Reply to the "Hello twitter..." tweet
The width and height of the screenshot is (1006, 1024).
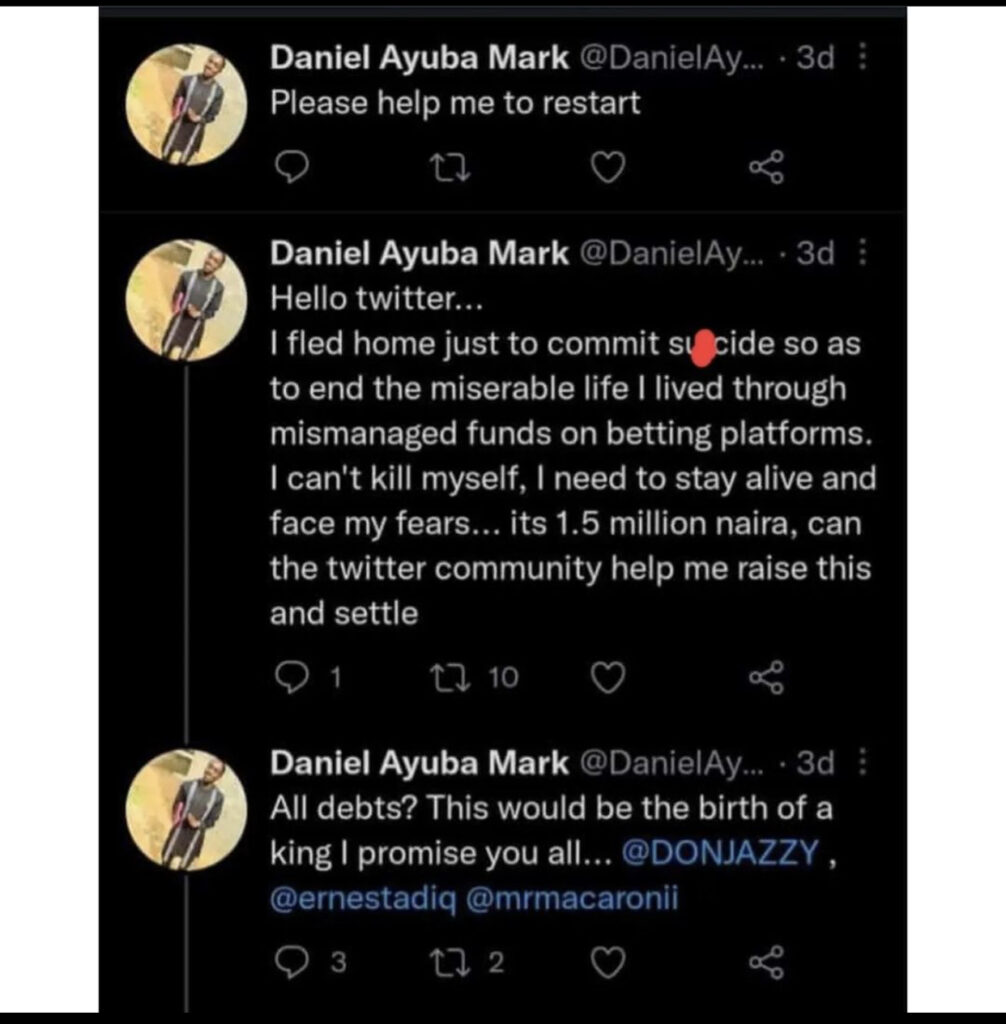(x=290, y=679)
